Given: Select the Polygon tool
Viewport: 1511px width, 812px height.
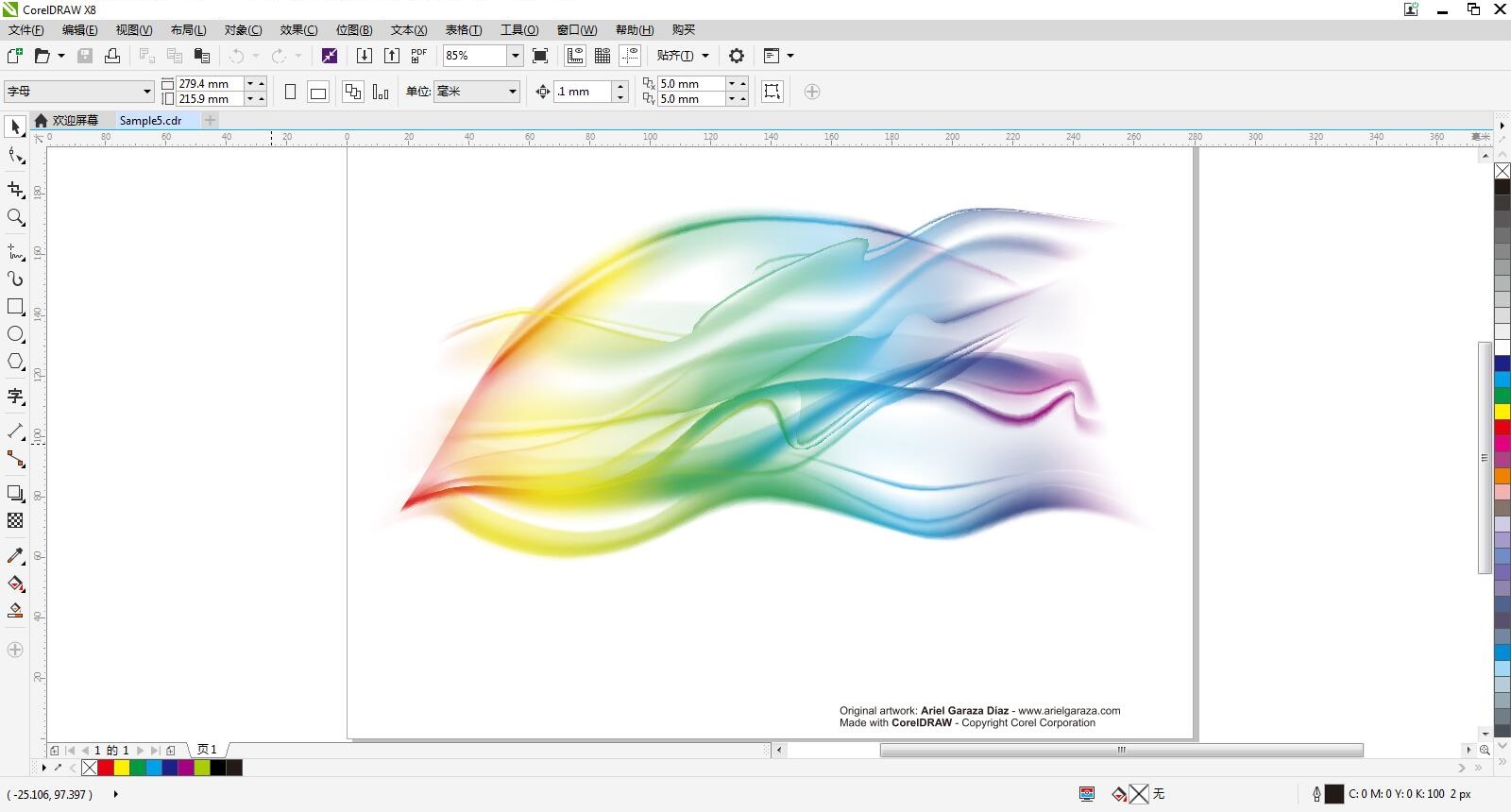Looking at the screenshot, I should [16, 362].
